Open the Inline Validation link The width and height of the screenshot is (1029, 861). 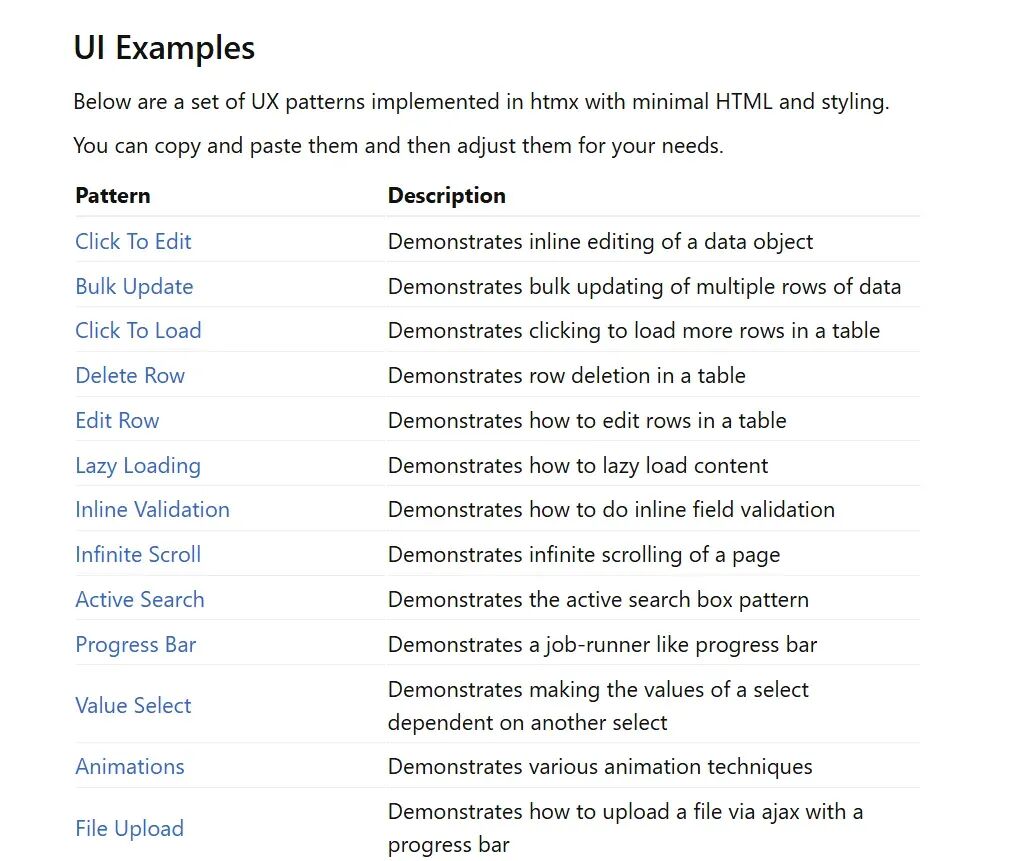click(x=152, y=510)
